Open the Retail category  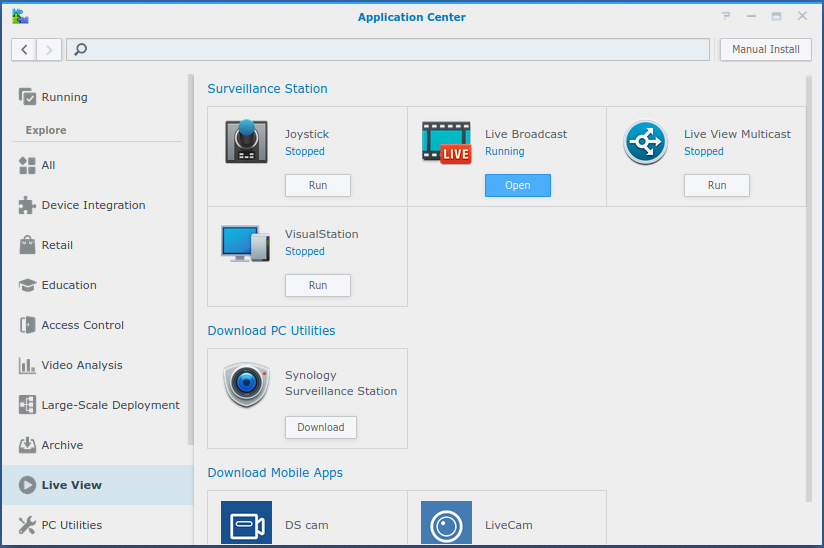[x=98, y=245]
